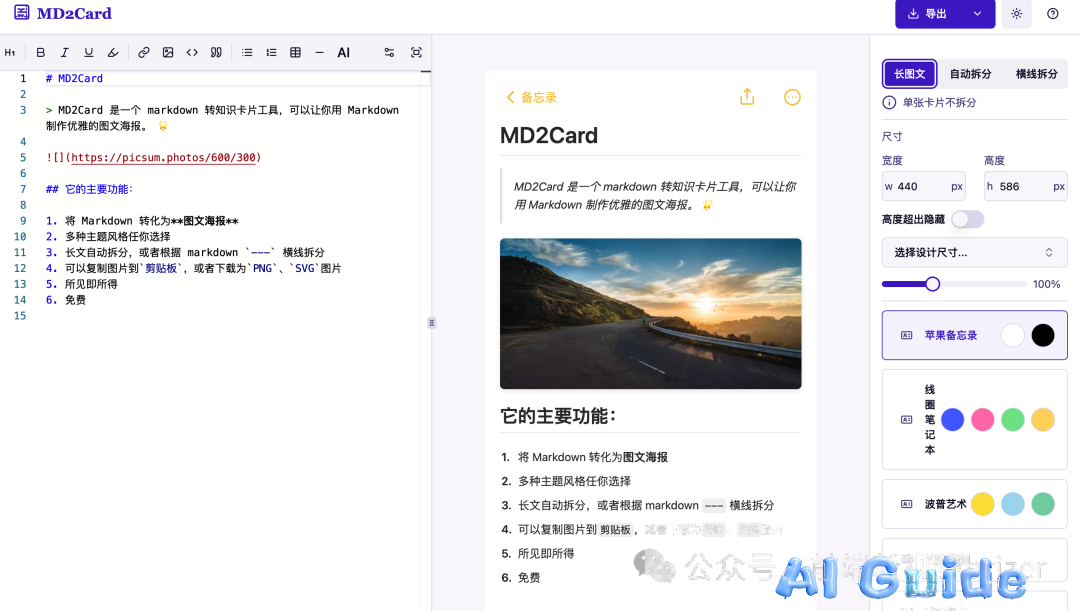The image size is (1080, 611).
Task: Open the export dropdown arrow
Action: point(977,14)
